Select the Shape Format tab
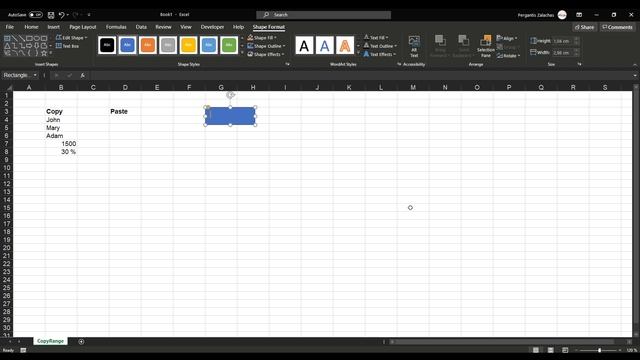Viewport: 640px width, 360px height. pyautogui.click(x=269, y=27)
